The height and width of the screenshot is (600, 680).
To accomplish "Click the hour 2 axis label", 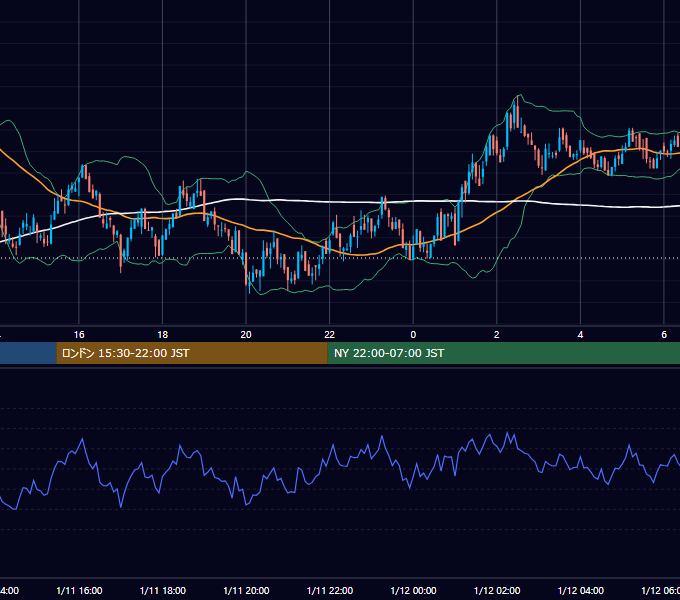I will coord(497,335).
